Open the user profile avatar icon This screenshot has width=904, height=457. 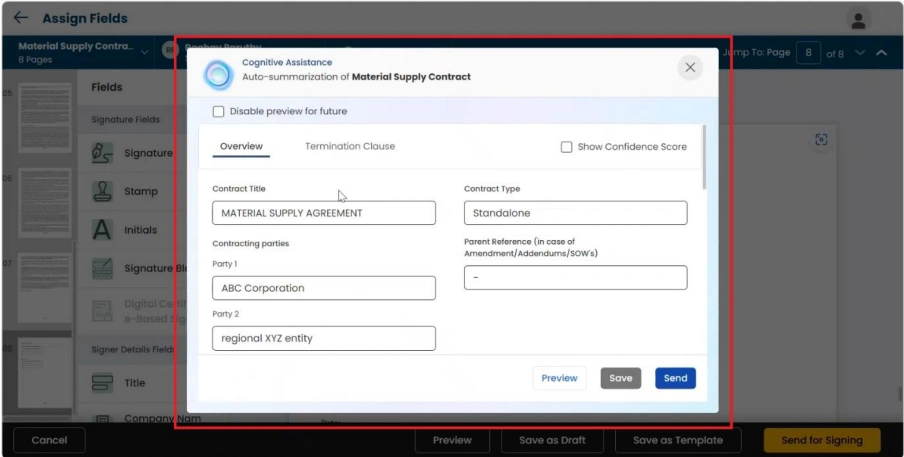tap(858, 21)
